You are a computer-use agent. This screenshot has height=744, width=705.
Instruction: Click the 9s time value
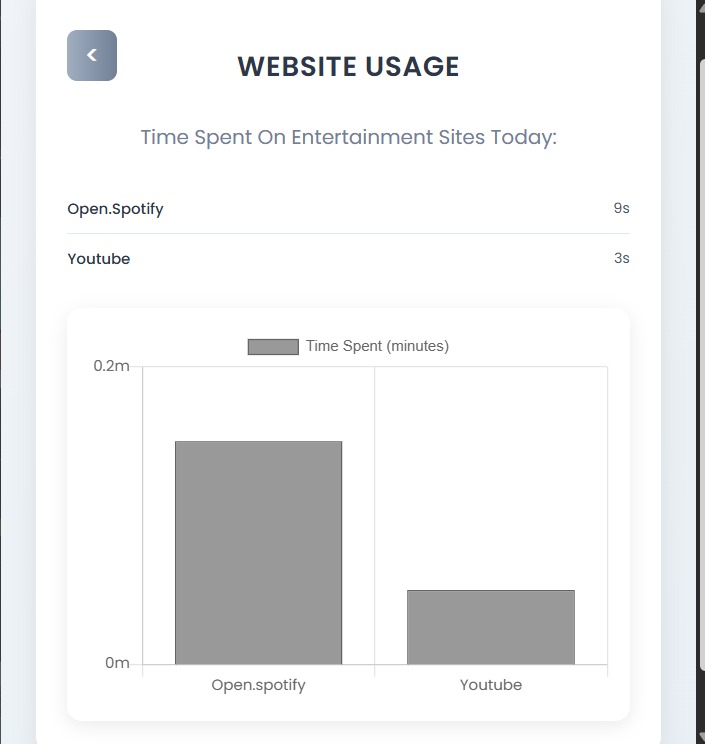pyautogui.click(x=621, y=208)
